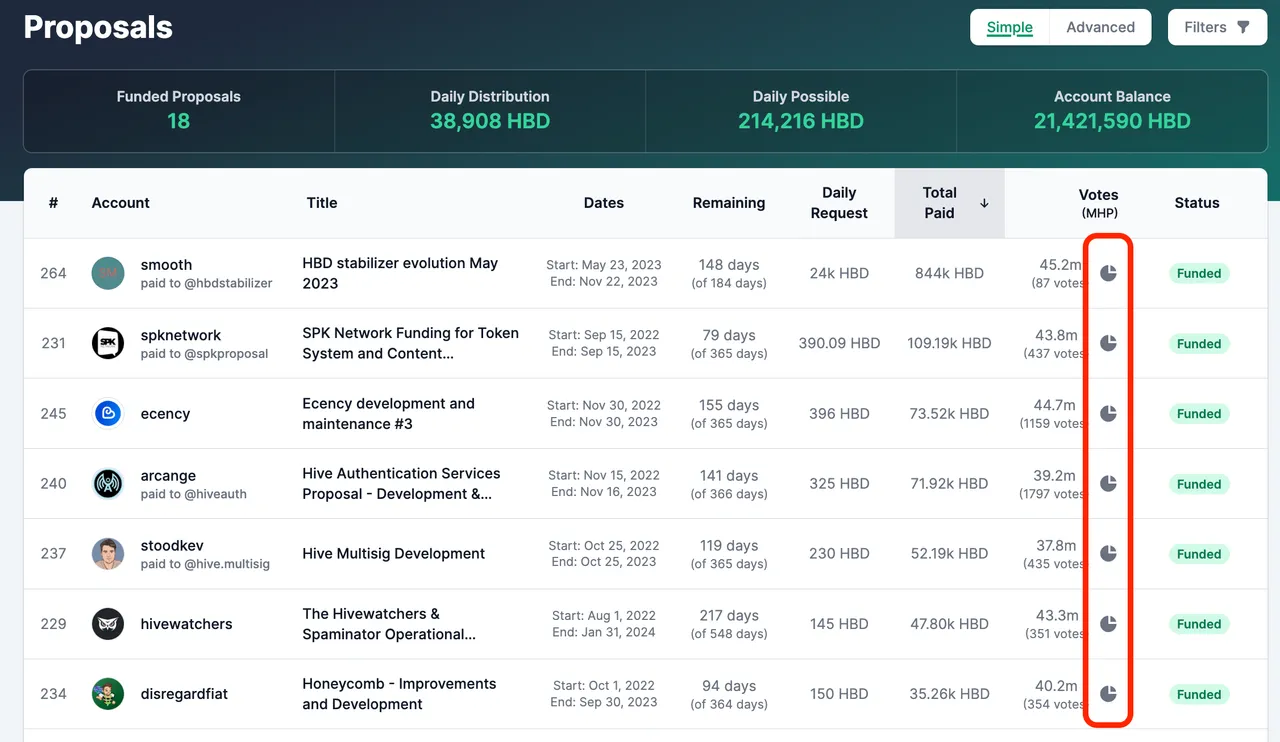Open Honeycomb - Improvements and Development proposal
The width and height of the screenshot is (1280, 742).
point(399,693)
